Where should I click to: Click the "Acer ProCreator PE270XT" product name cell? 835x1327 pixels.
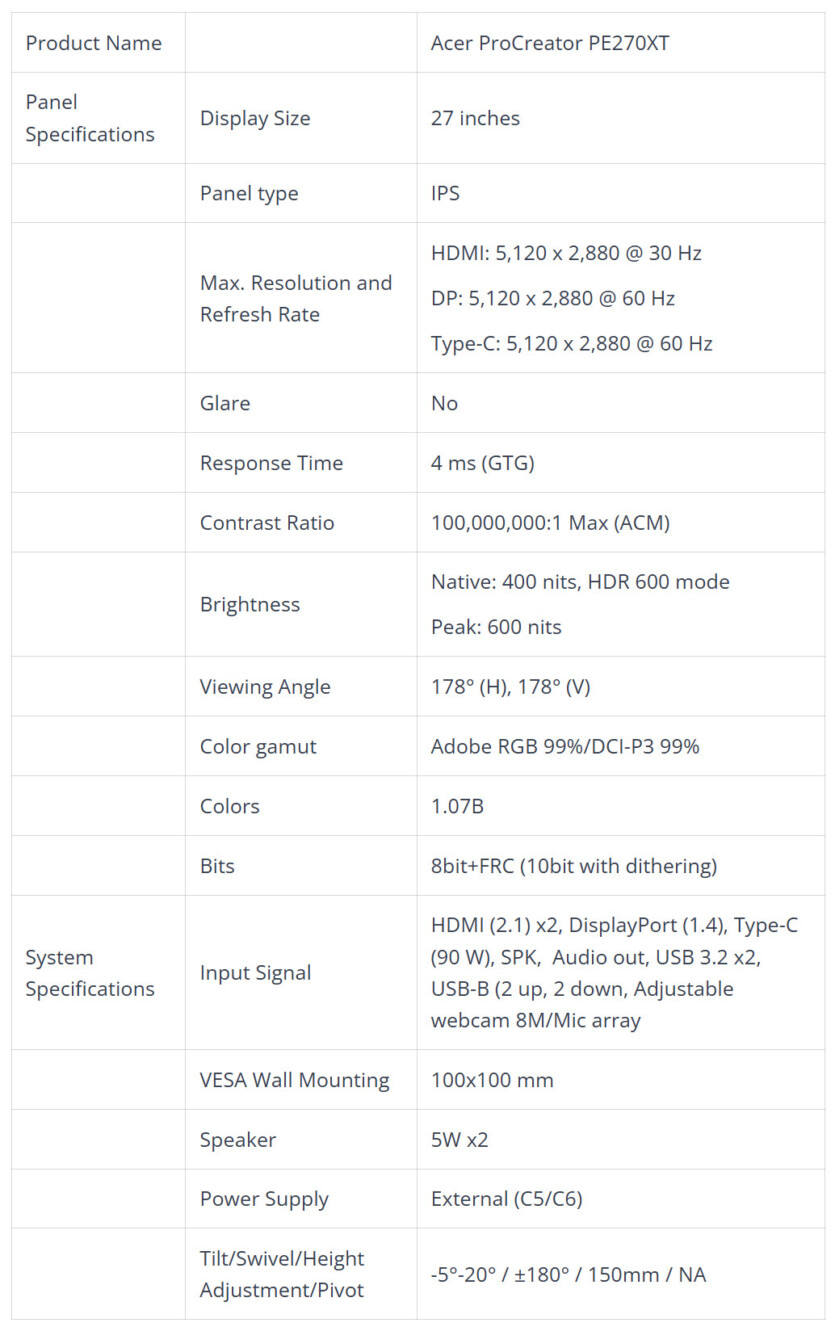click(549, 43)
